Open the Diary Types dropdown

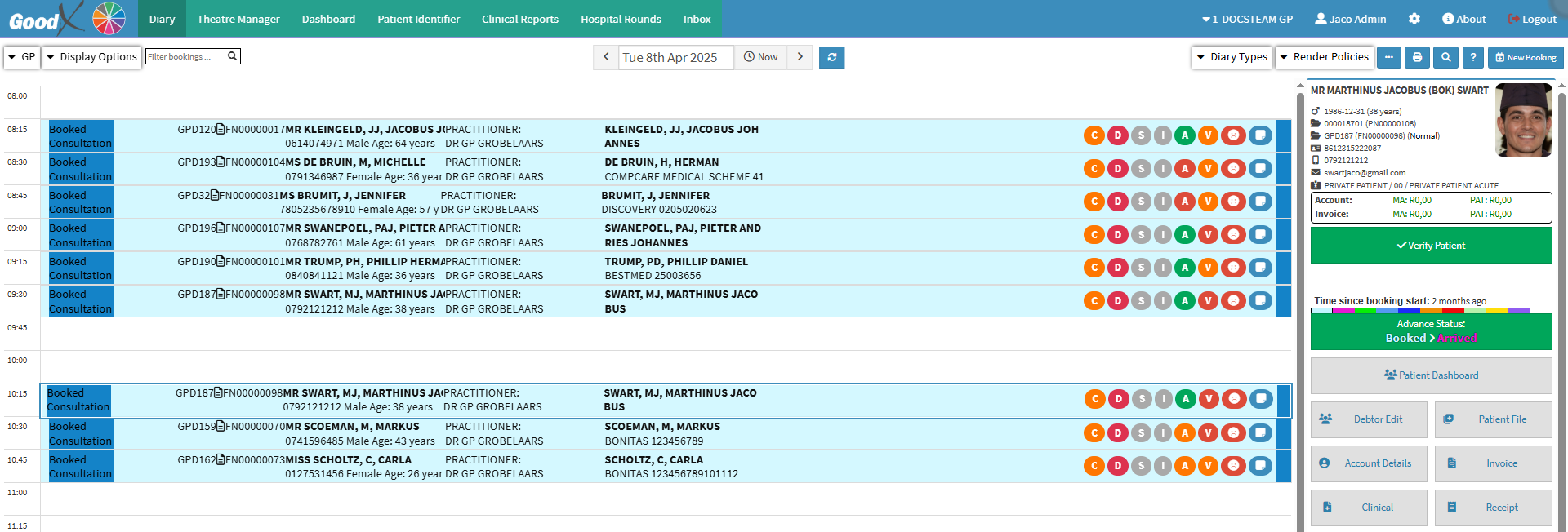click(1232, 57)
